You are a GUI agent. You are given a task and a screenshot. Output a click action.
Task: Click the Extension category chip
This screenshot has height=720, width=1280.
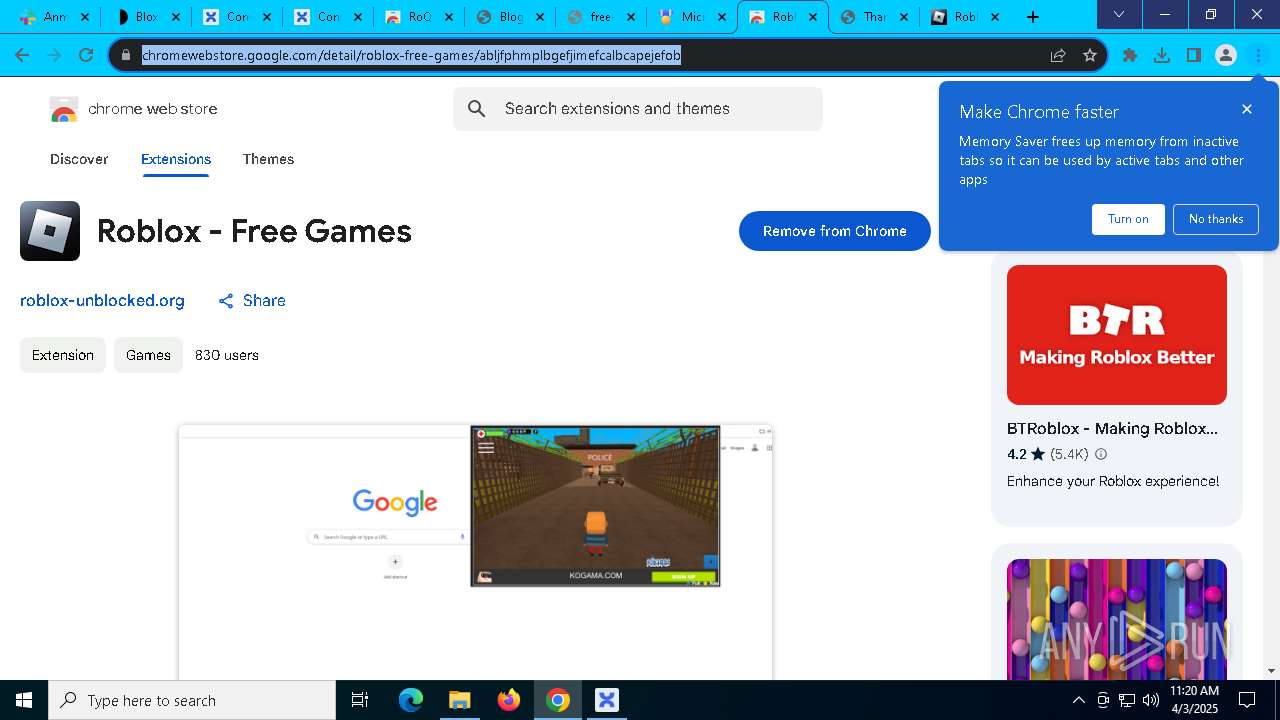63,355
